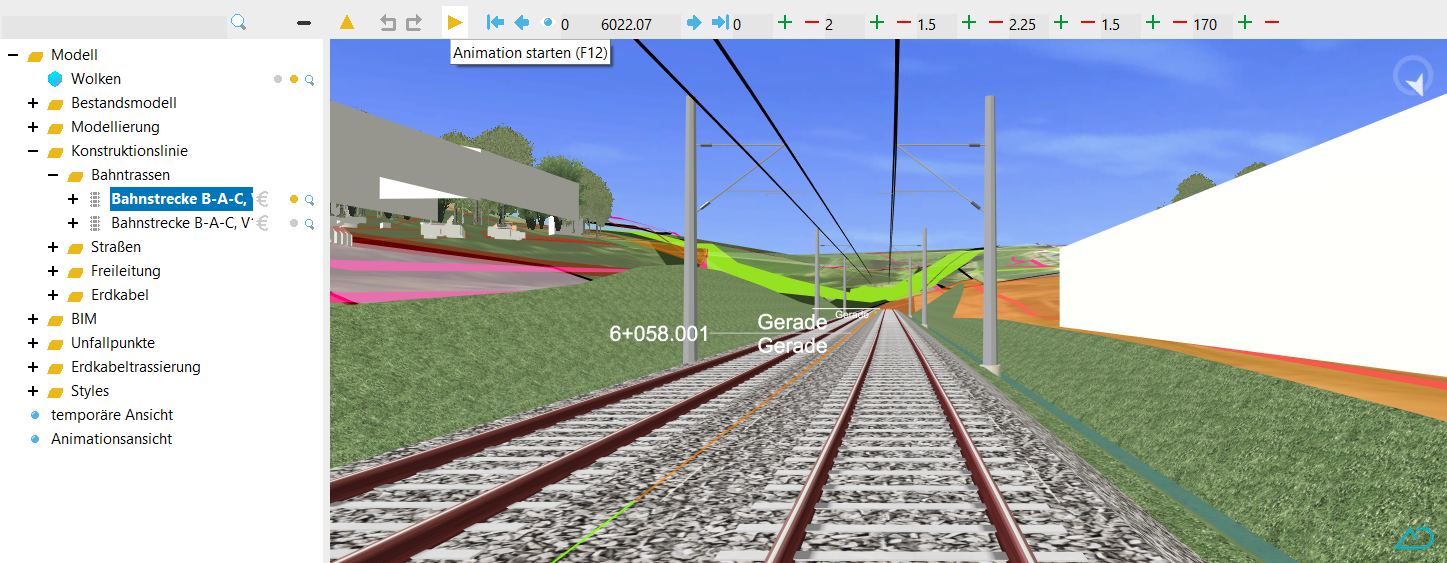
Task: Toggle grey visibility dot of second Bahnstrecke
Action: click(294, 223)
